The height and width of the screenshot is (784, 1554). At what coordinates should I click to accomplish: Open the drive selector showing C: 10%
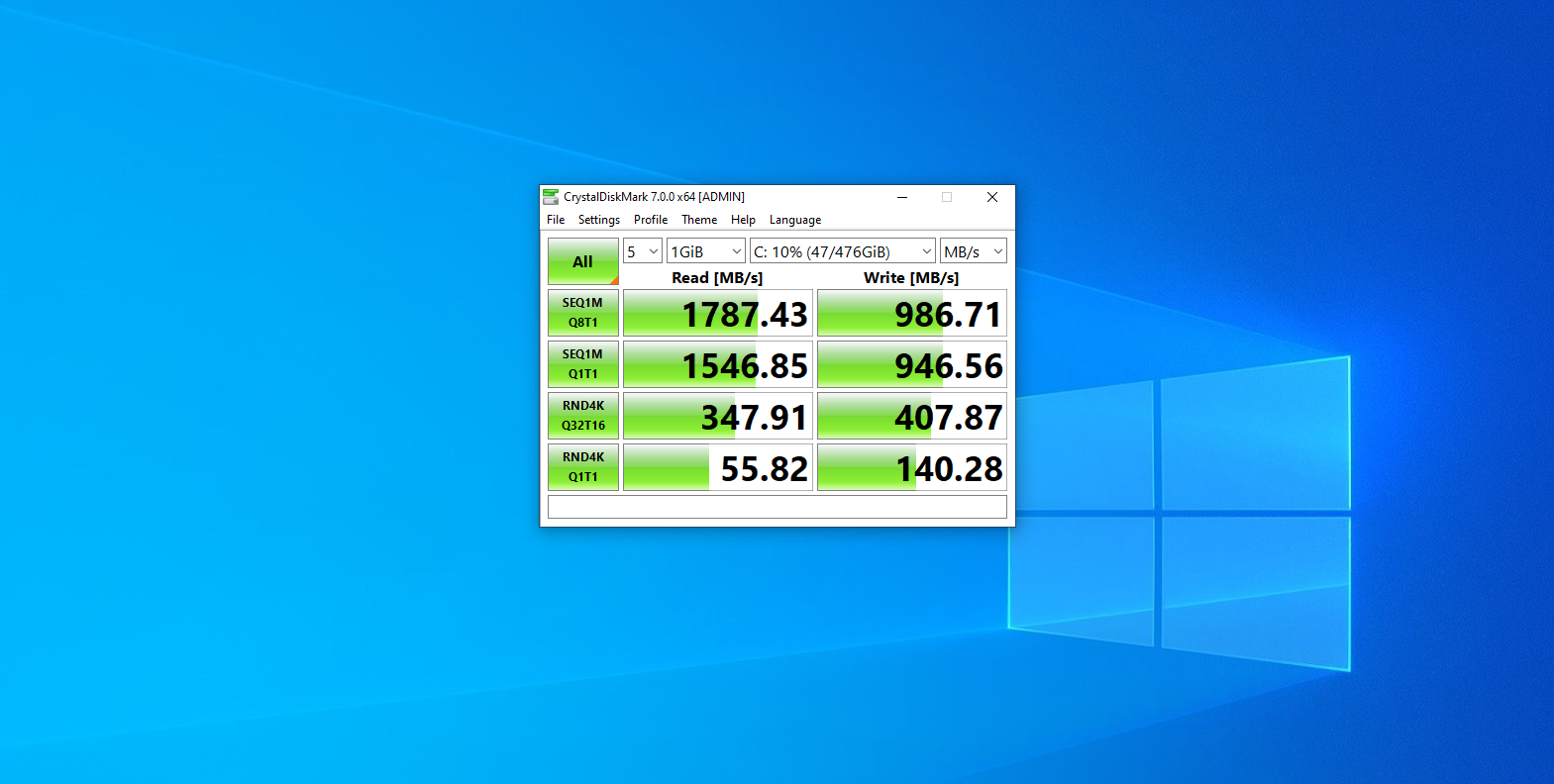(x=843, y=251)
